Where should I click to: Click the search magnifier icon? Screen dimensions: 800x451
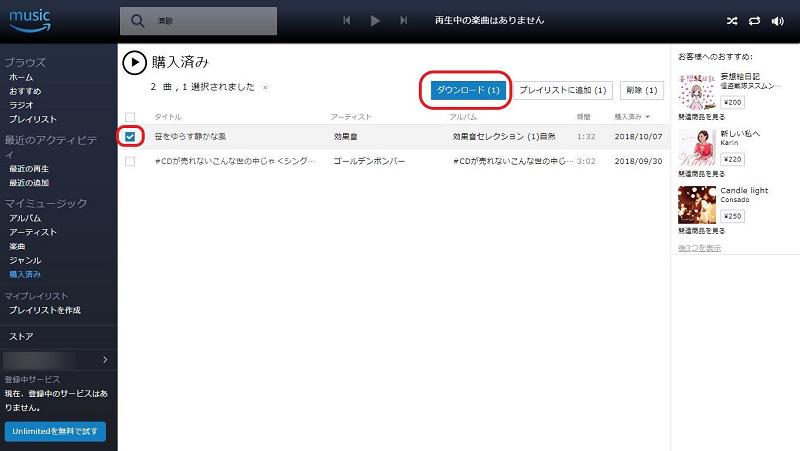[137, 21]
